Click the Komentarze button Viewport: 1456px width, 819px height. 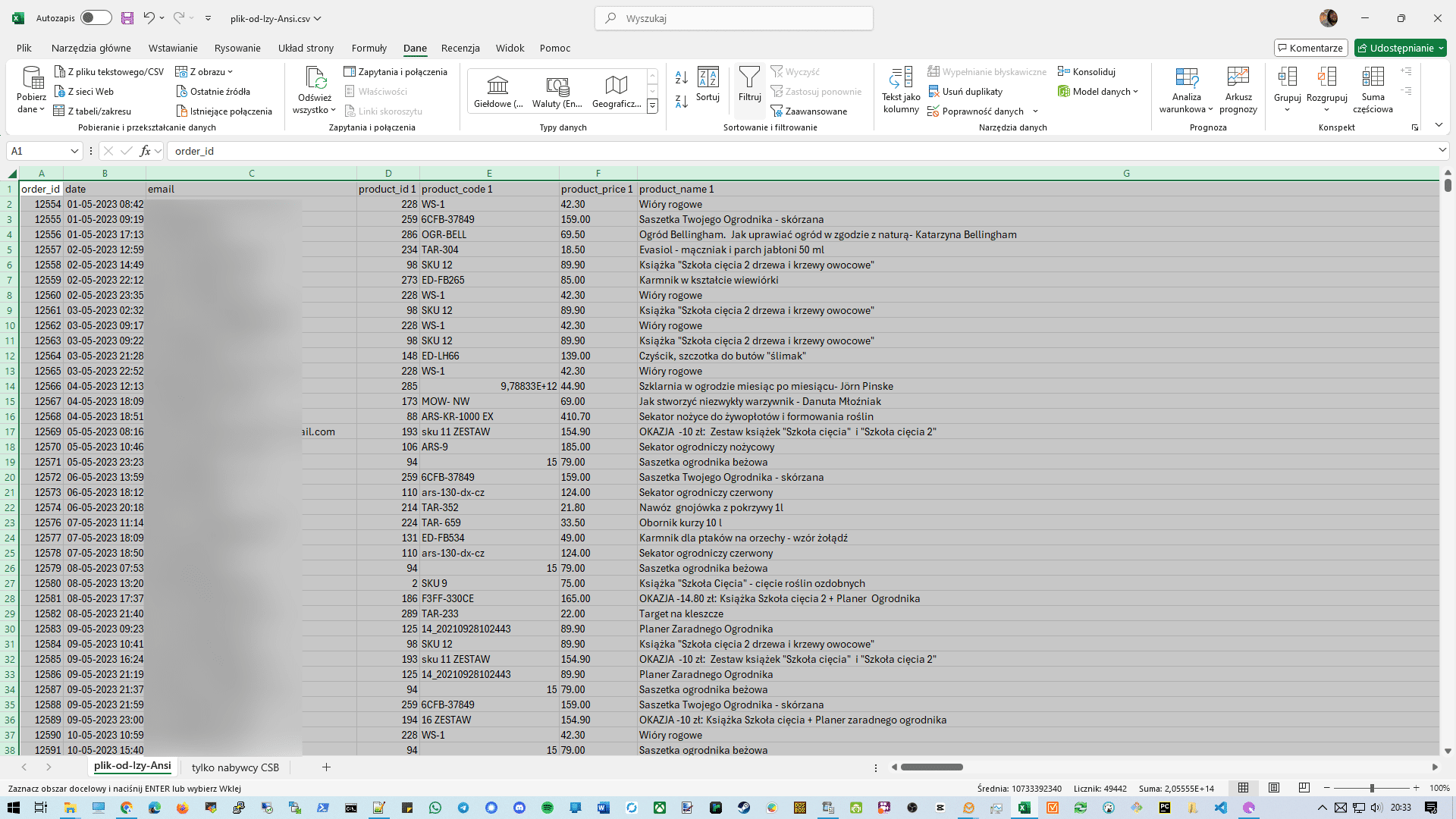(x=1310, y=48)
